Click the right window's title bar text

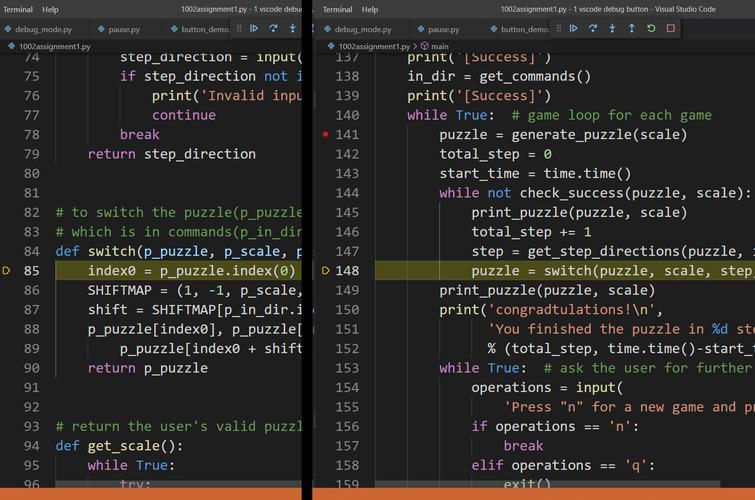click(x=608, y=9)
